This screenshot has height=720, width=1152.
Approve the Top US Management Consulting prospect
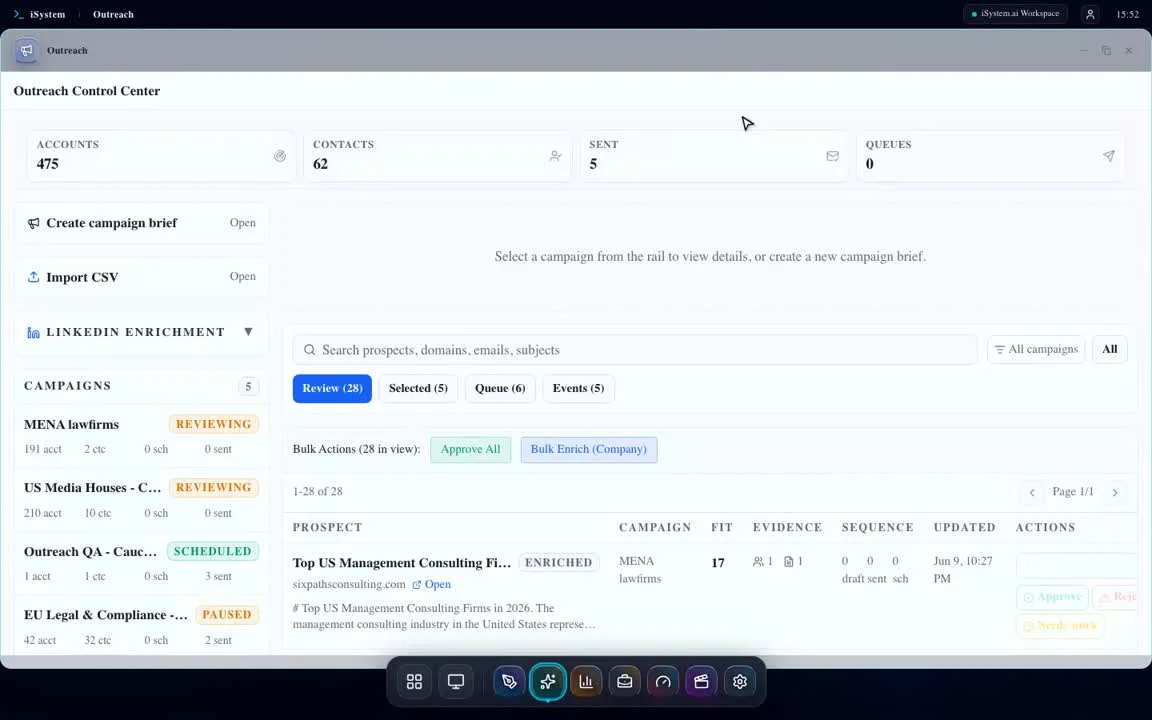pos(1052,597)
